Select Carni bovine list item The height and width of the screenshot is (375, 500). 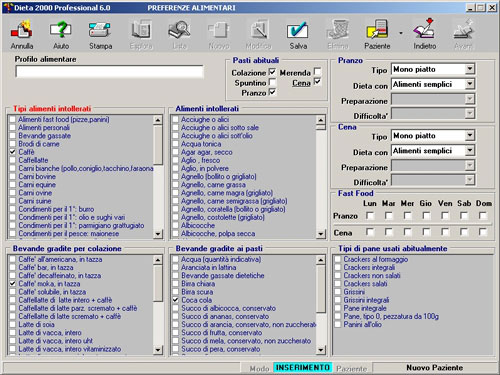coord(37,177)
